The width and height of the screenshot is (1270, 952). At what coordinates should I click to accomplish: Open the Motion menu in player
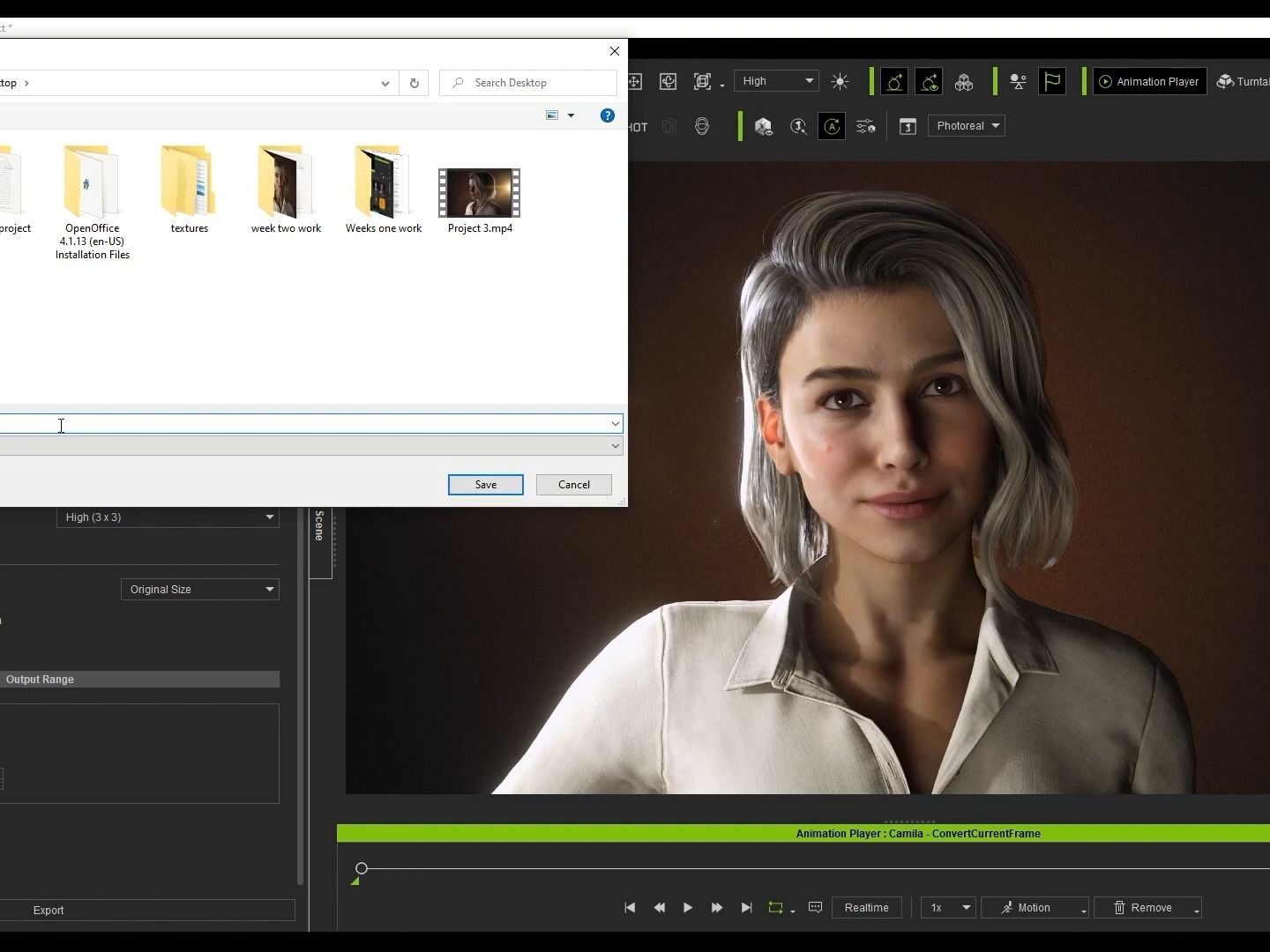(1035, 908)
